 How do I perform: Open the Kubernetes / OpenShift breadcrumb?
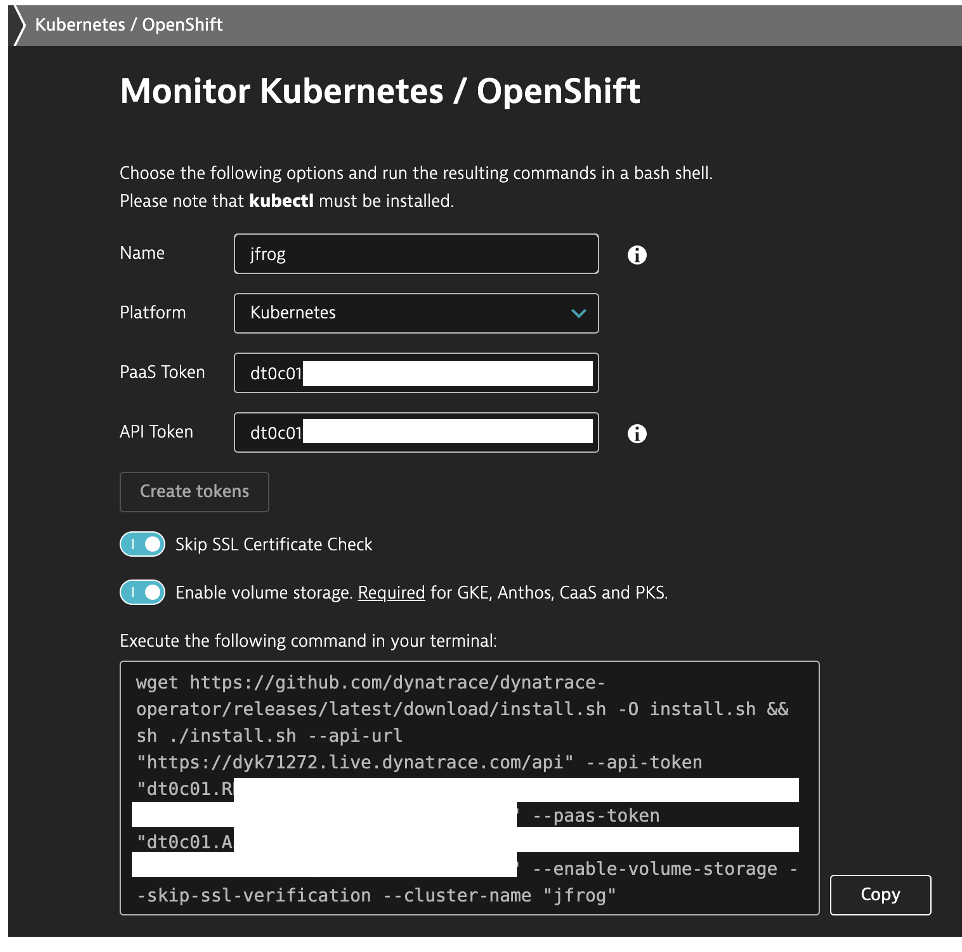(x=128, y=25)
